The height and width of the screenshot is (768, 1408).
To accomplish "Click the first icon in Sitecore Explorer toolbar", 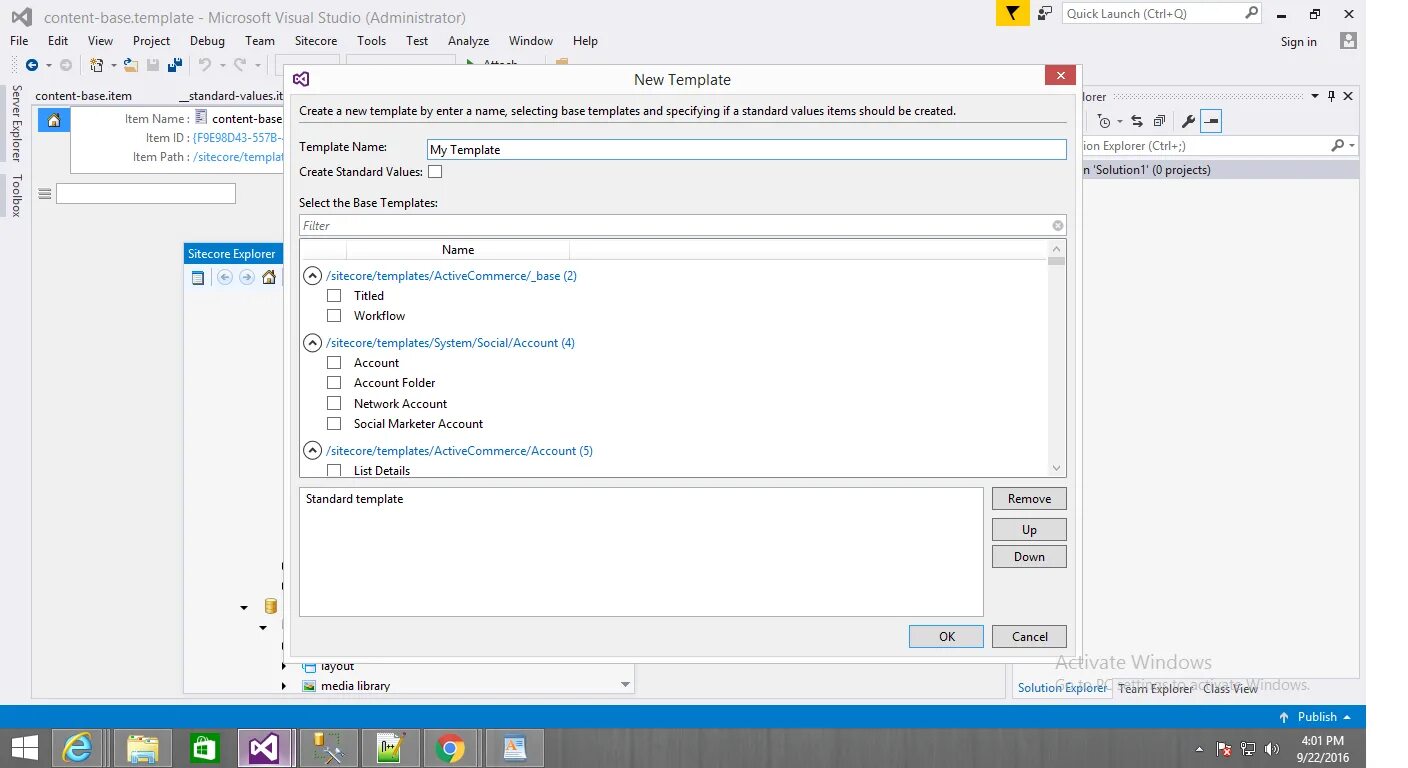I will [x=198, y=277].
